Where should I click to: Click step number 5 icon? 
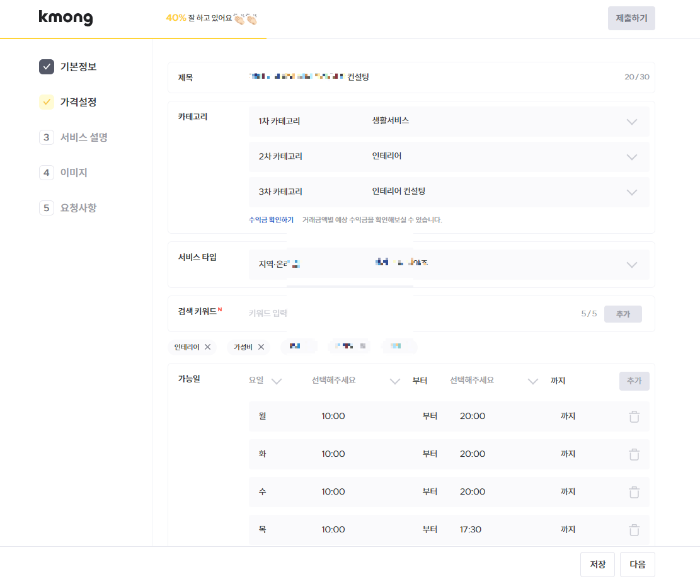coord(46,208)
